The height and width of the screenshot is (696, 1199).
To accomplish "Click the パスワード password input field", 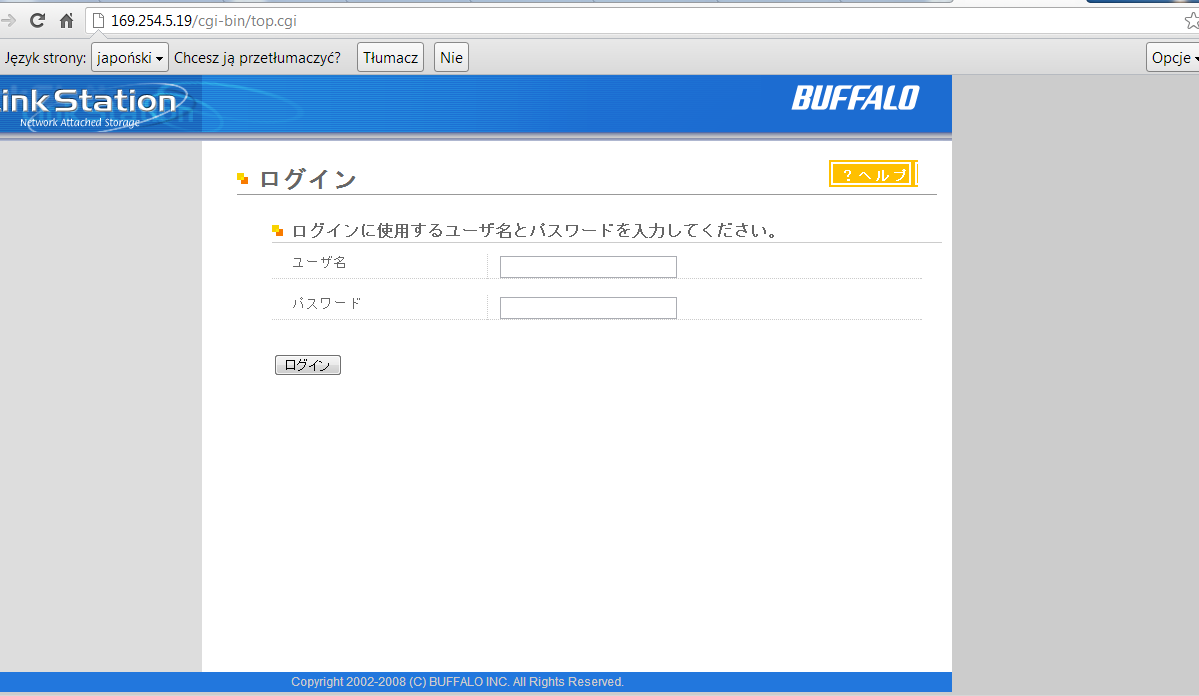I will [588, 307].
